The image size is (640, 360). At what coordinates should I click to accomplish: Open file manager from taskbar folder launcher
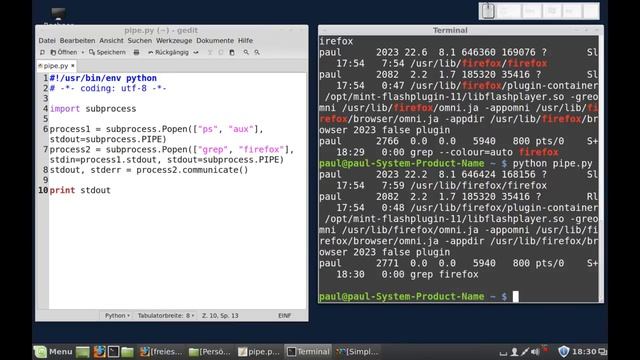pos(127,351)
